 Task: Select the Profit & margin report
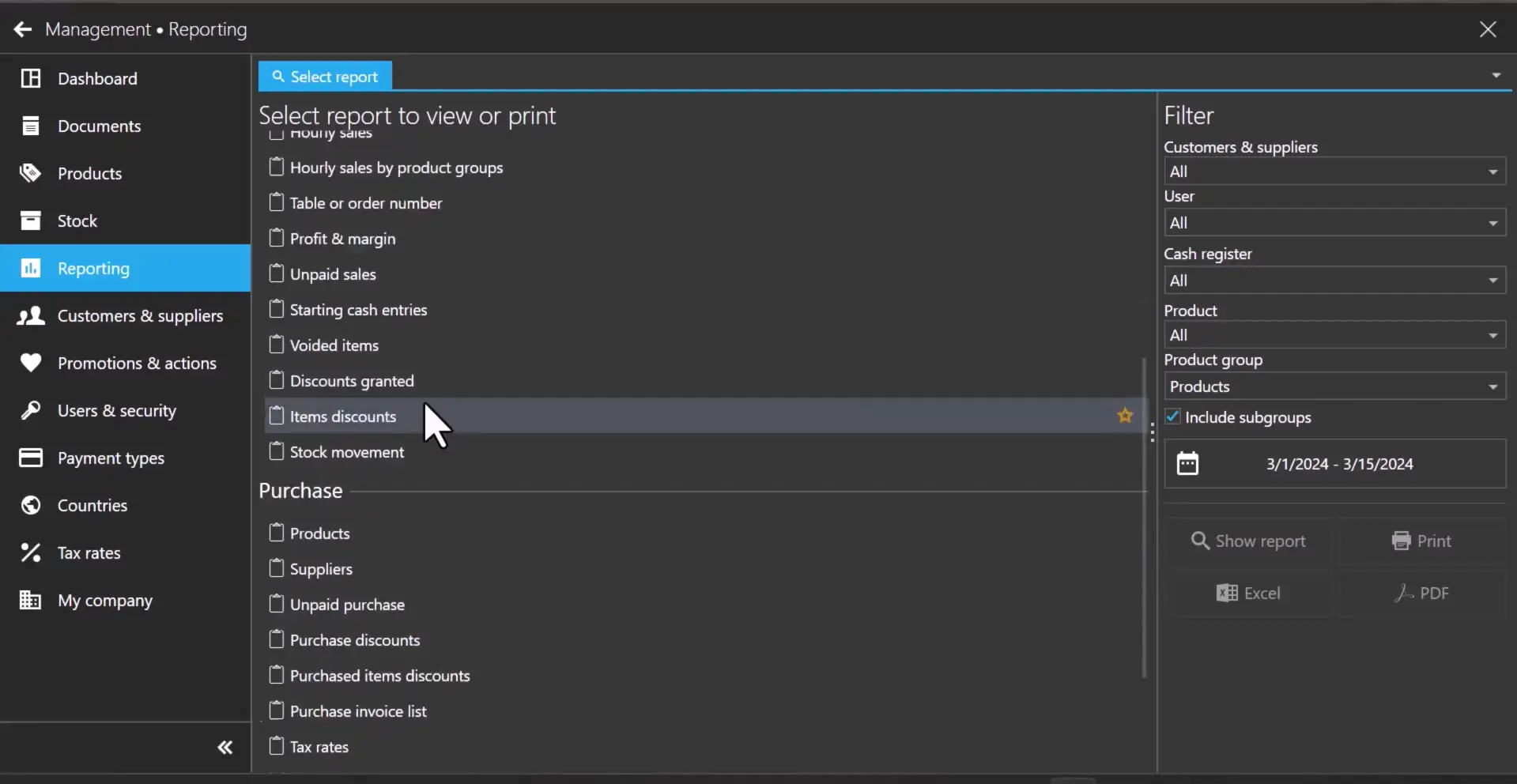(342, 239)
